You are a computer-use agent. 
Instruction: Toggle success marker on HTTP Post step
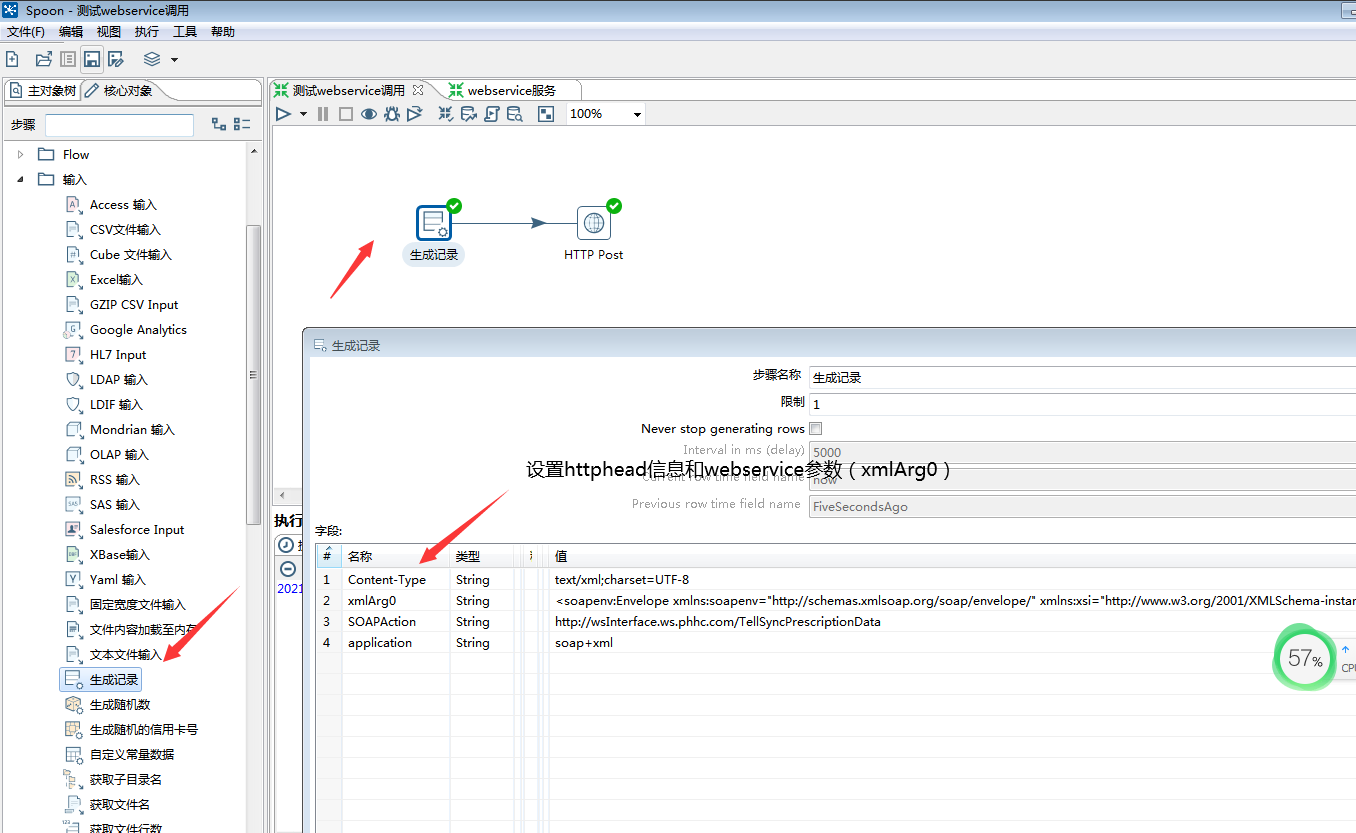[x=612, y=206]
